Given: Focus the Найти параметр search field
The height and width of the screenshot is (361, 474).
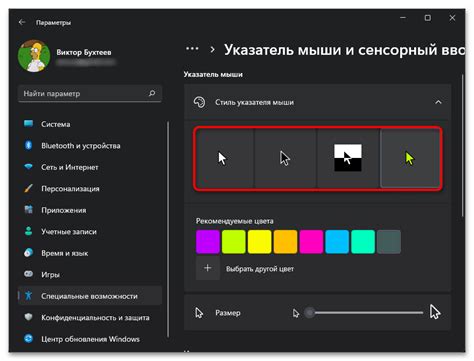Looking at the screenshot, I should point(90,94).
